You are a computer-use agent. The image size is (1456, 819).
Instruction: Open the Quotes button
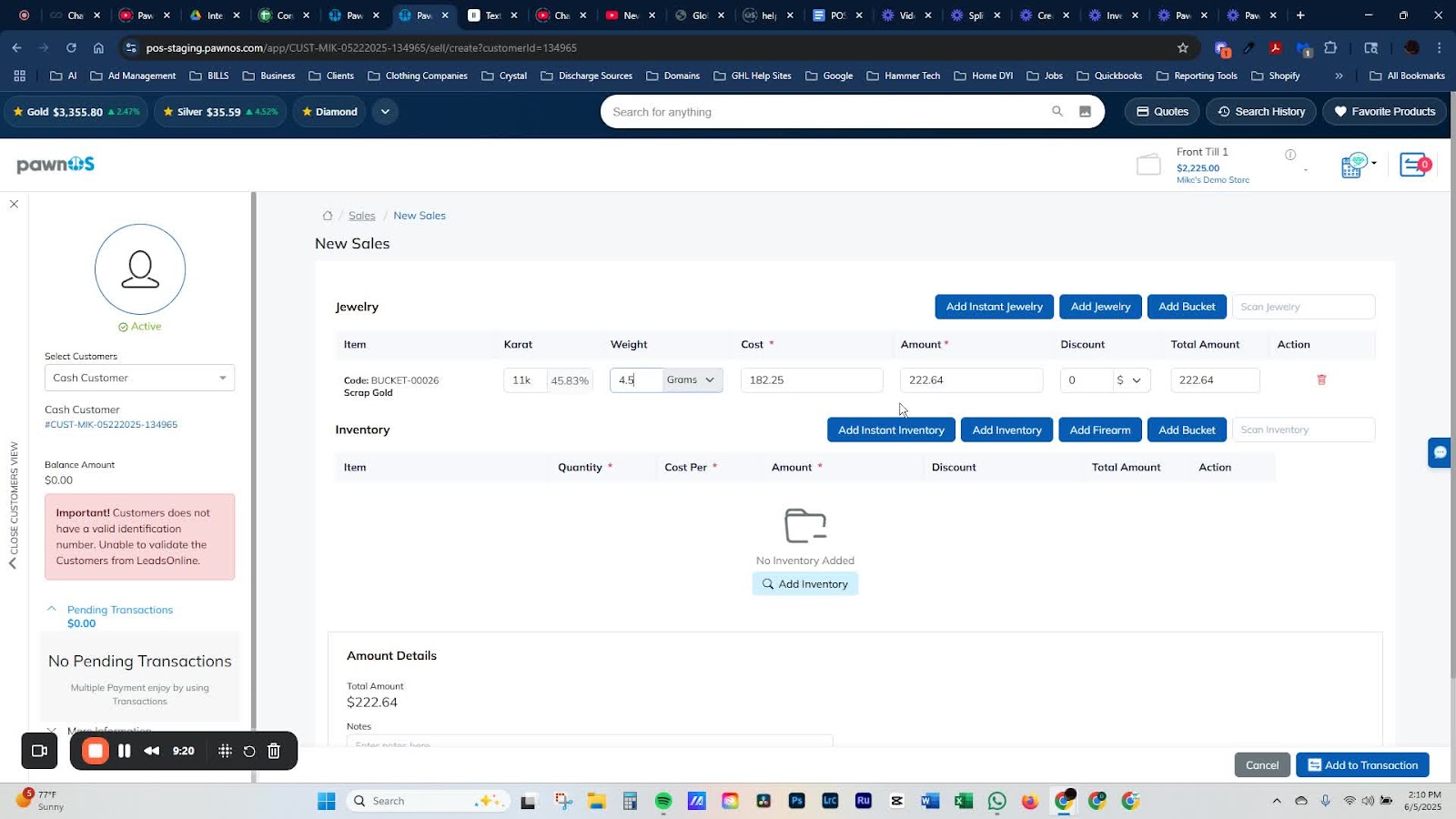pyautogui.click(x=1162, y=111)
